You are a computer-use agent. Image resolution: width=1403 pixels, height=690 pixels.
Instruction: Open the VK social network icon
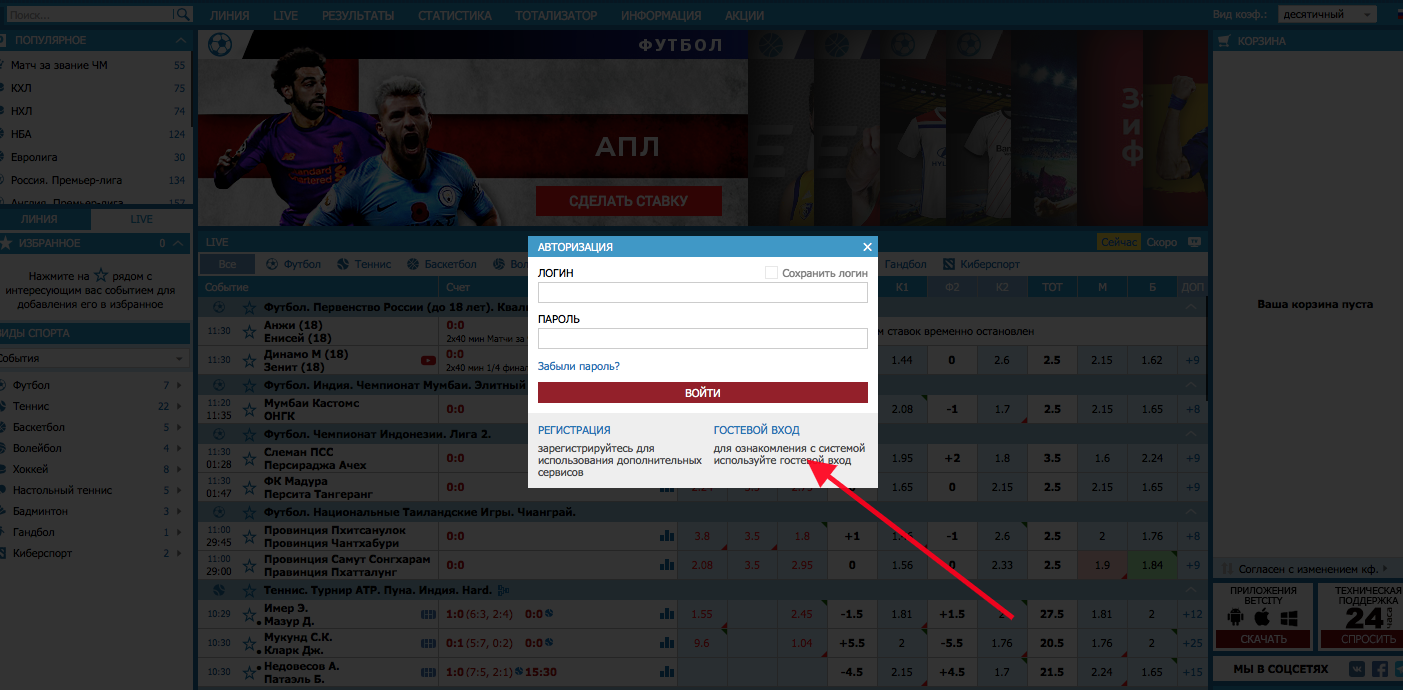point(1357,669)
